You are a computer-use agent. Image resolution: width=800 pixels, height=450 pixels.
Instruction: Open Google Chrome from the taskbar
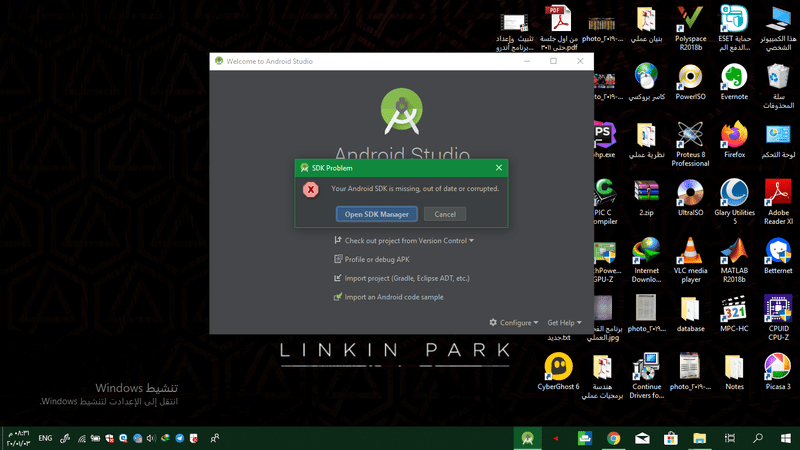click(613, 438)
